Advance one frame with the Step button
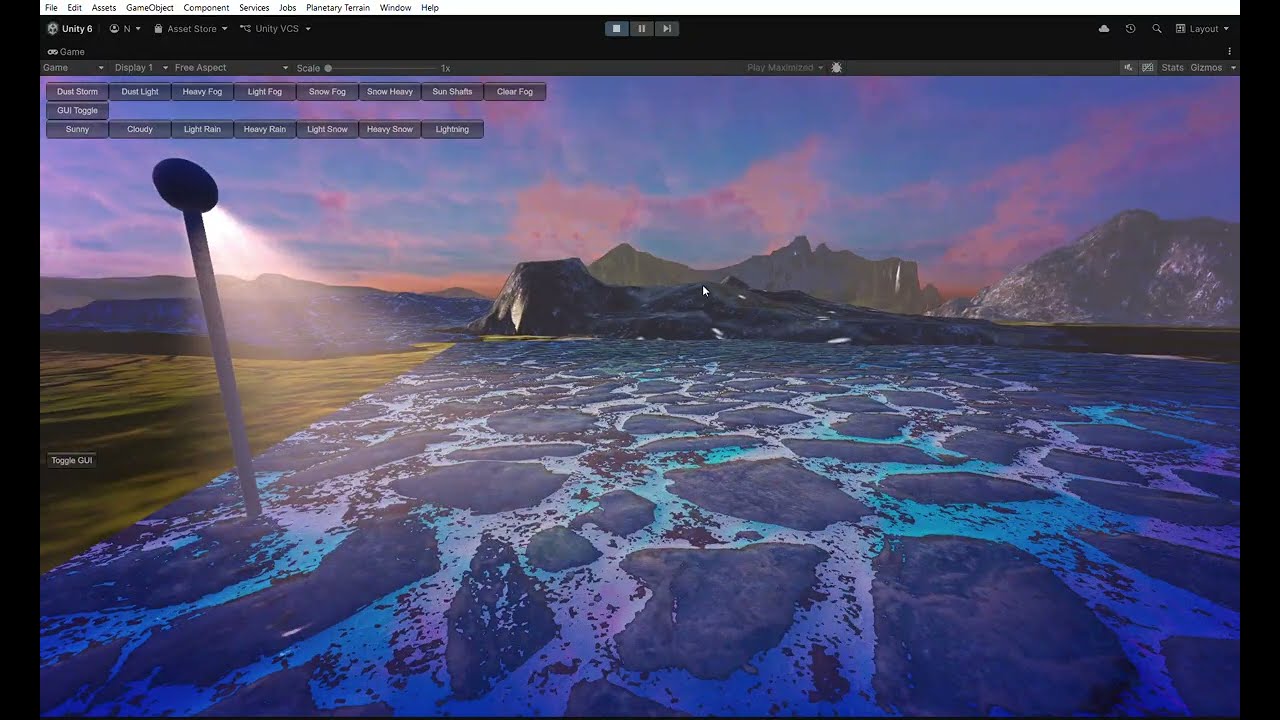 (x=667, y=29)
